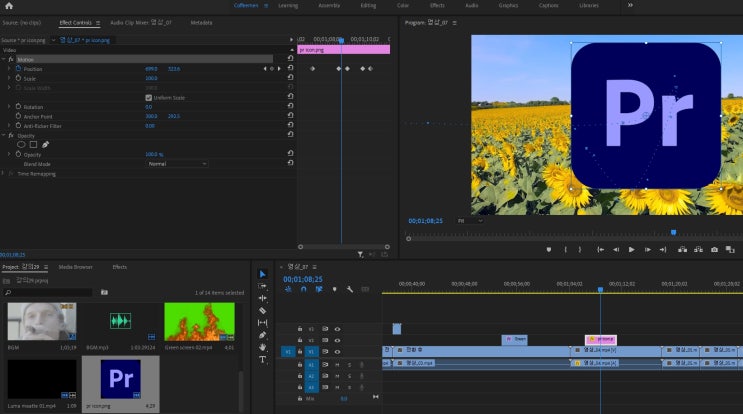Select the Selection tool in tools panel
This screenshot has height=414, width=743.
click(263, 274)
